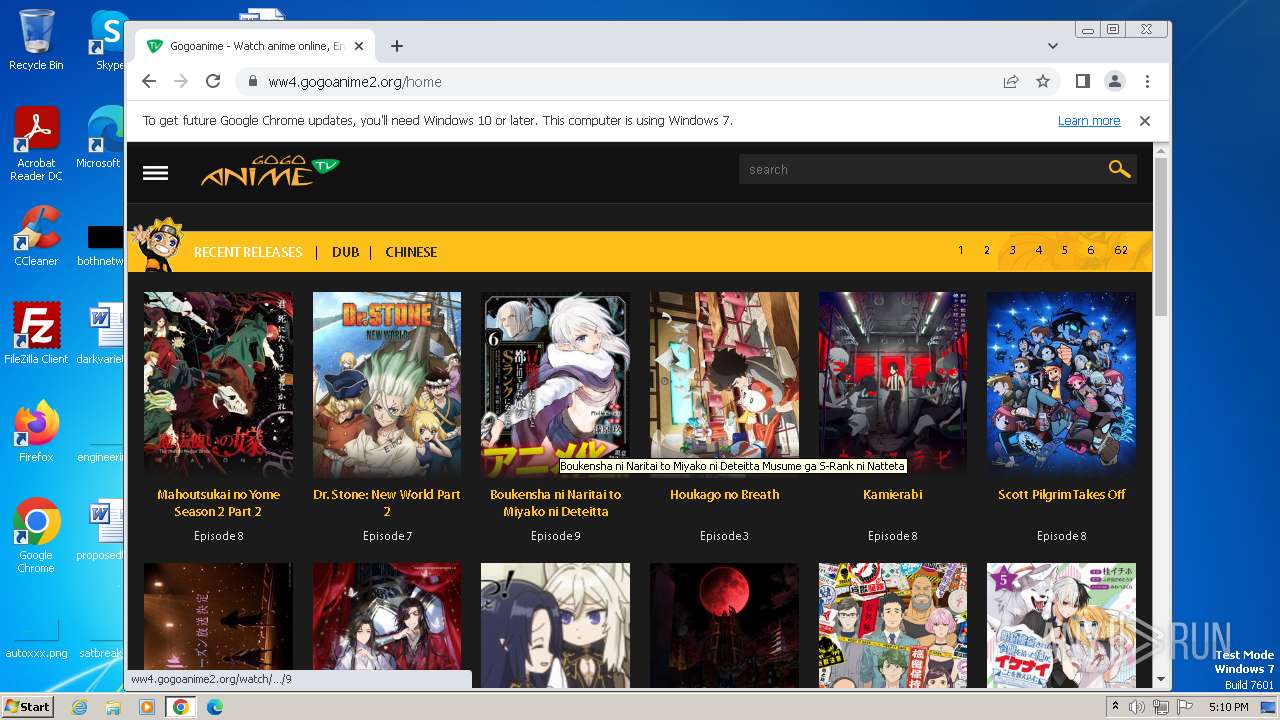
Task: Click Kamierabi title link
Action: [x=893, y=495]
